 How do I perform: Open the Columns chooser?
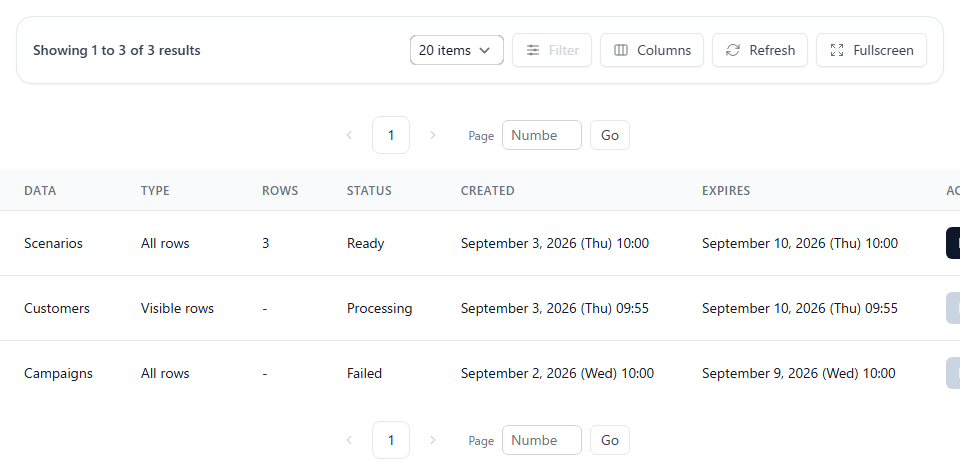(x=652, y=50)
